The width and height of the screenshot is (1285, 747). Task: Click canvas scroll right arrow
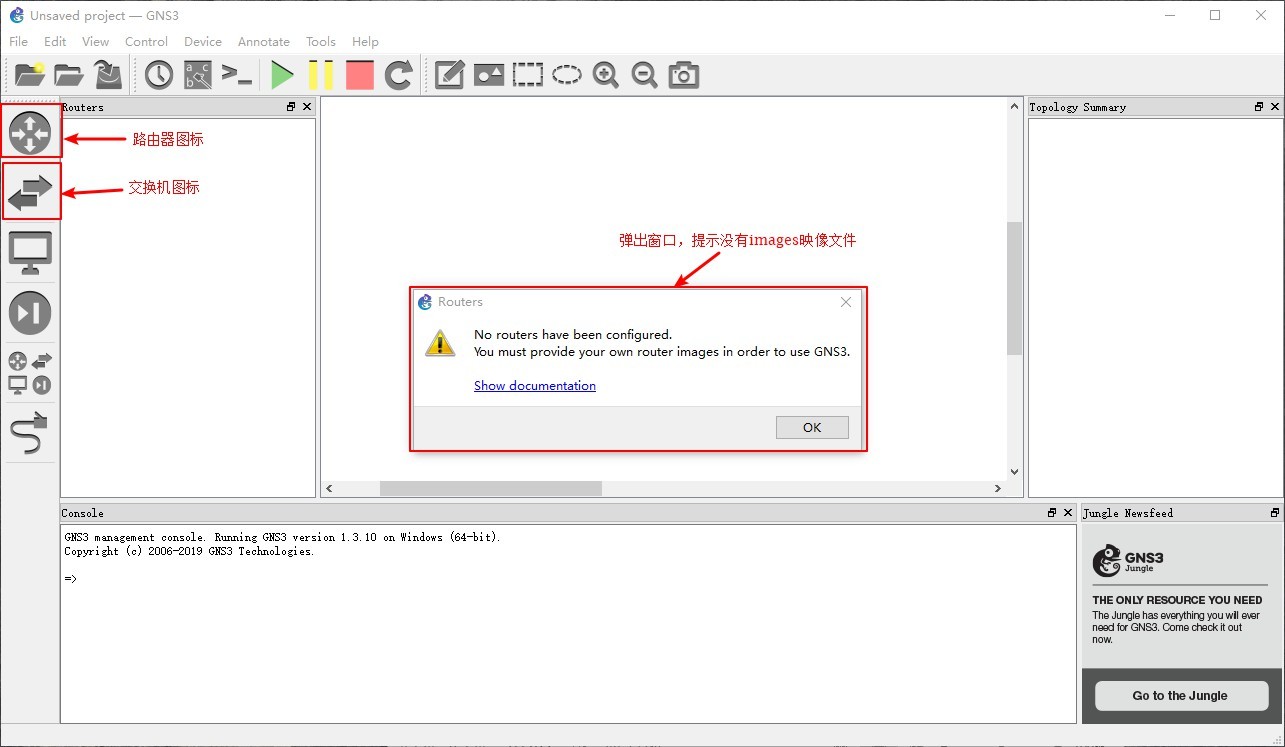[997, 488]
